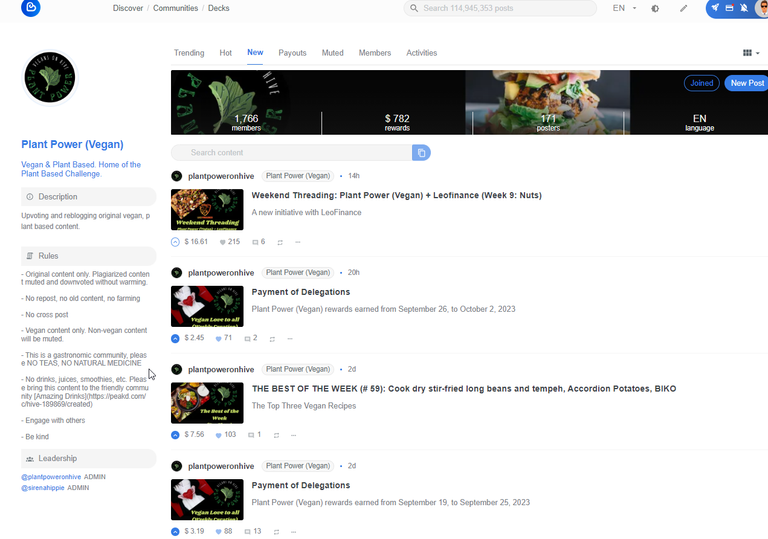The width and height of the screenshot is (768, 539).
Task: Click the PeakD home logo icon
Action: [x=30, y=7]
